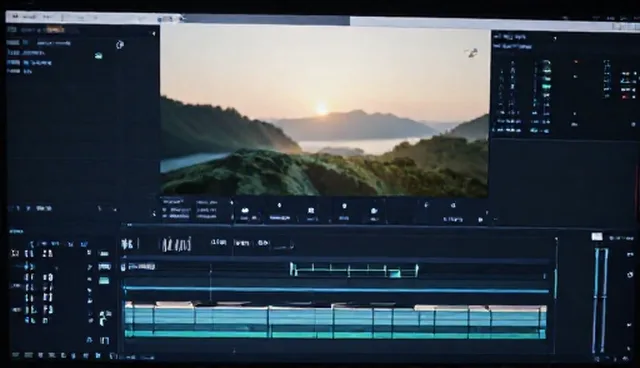
Task: Click the small teal icon in the upper-left panel
Action: (x=98, y=56)
